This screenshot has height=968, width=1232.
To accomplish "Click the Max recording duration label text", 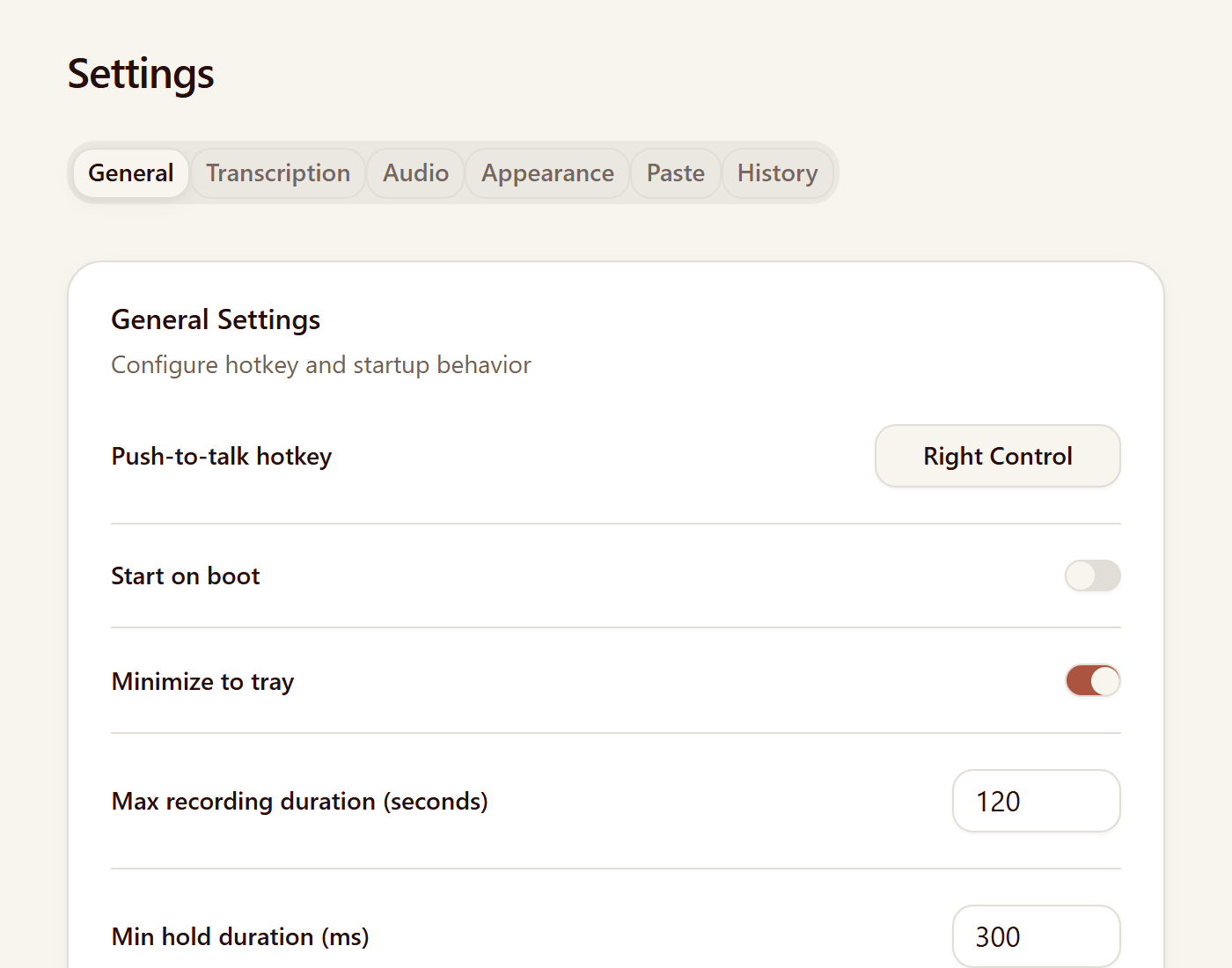I will pyautogui.click(x=299, y=802).
